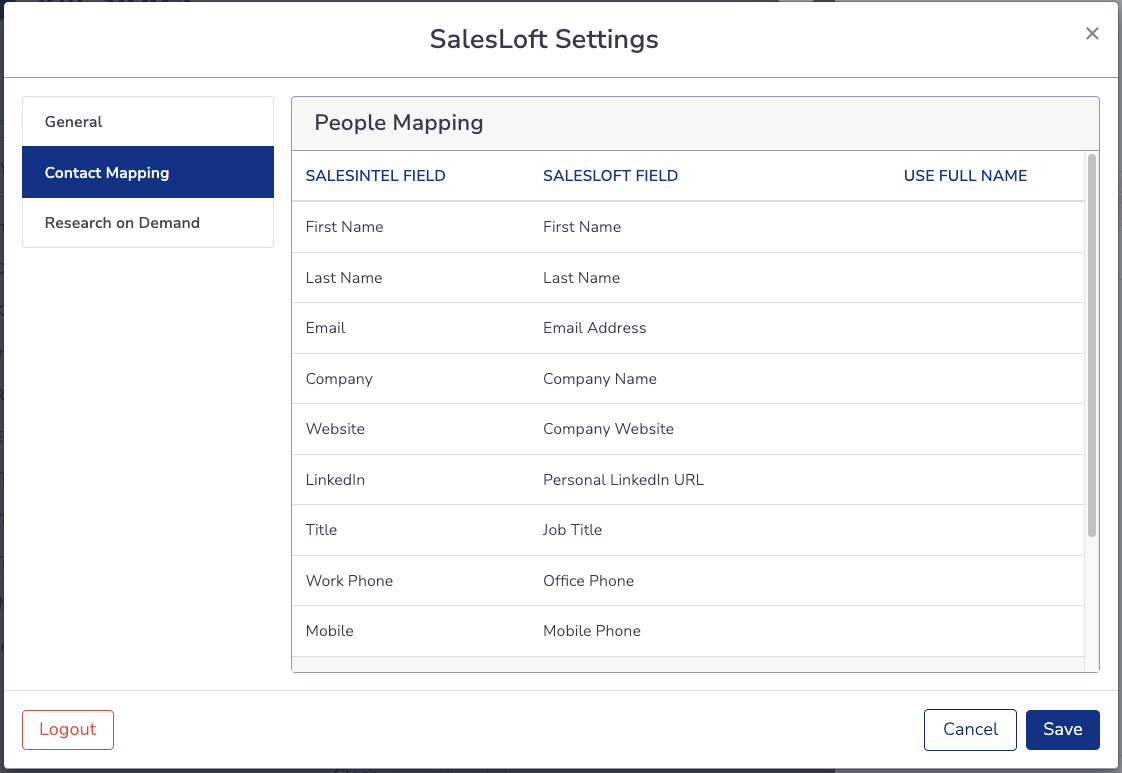This screenshot has width=1122, height=773.
Task: Click the Logout button
Action: tap(68, 729)
